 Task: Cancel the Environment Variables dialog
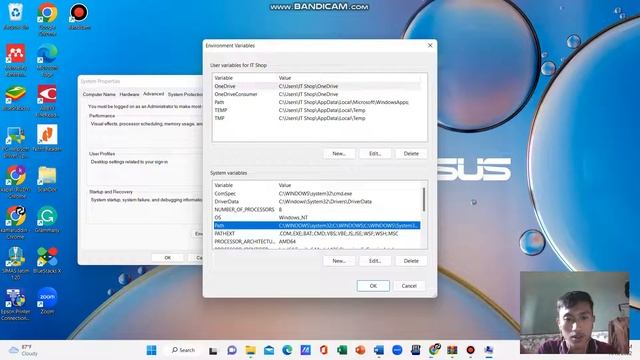pos(409,286)
